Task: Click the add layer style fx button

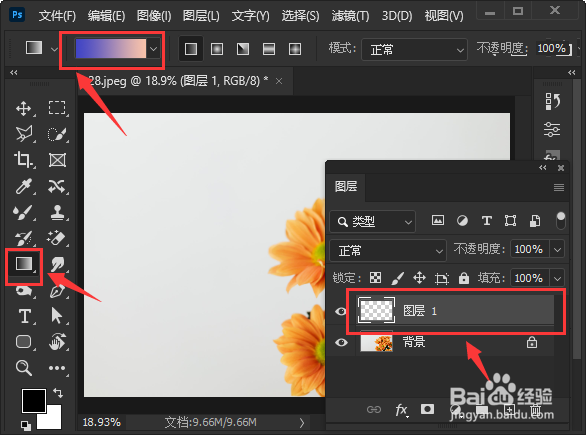Action: pyautogui.click(x=401, y=410)
